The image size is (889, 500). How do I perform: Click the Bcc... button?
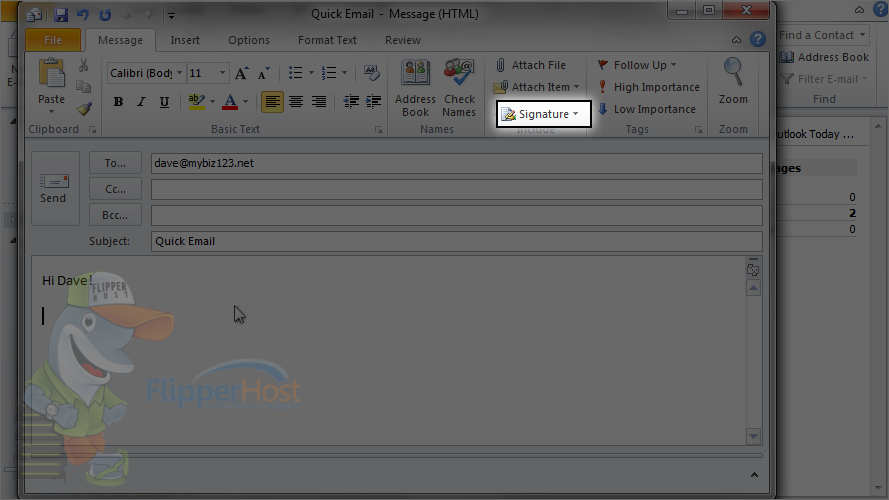(x=115, y=215)
